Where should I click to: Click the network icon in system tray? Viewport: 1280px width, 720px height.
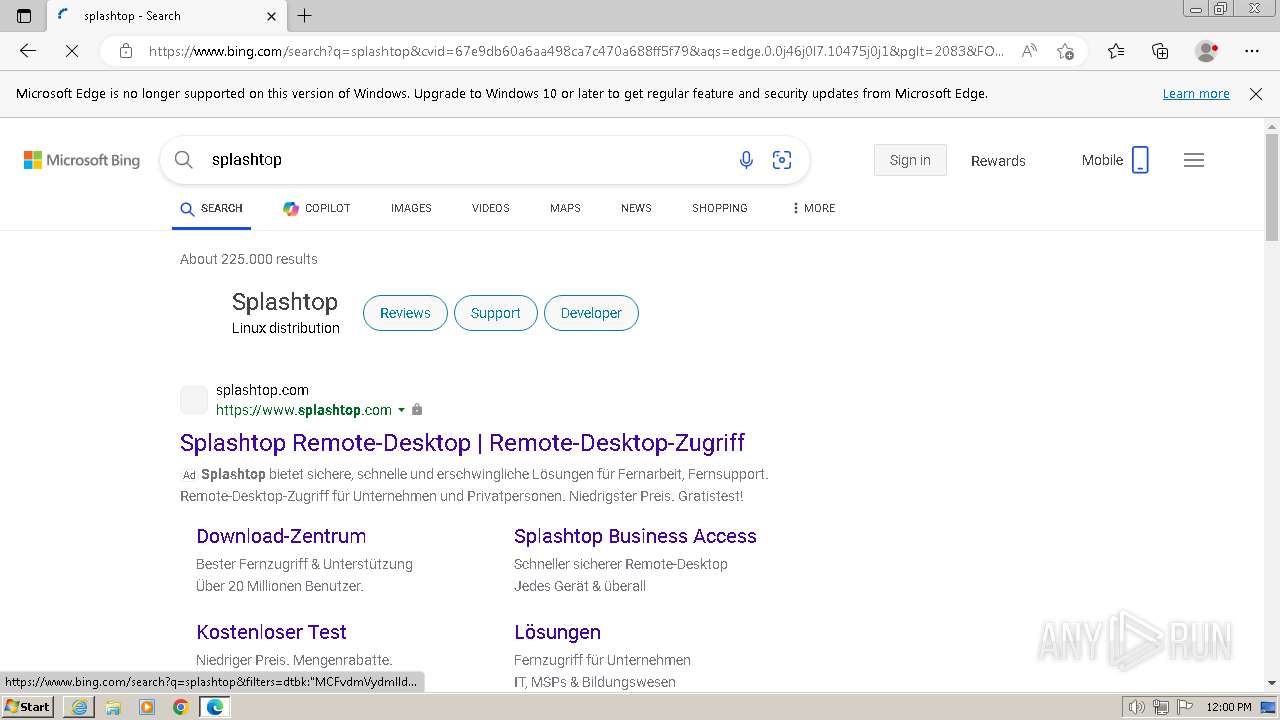click(x=1161, y=707)
